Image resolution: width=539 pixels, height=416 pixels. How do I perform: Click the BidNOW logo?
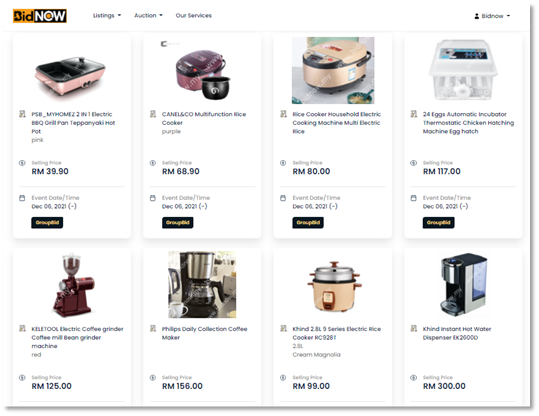[x=40, y=16]
